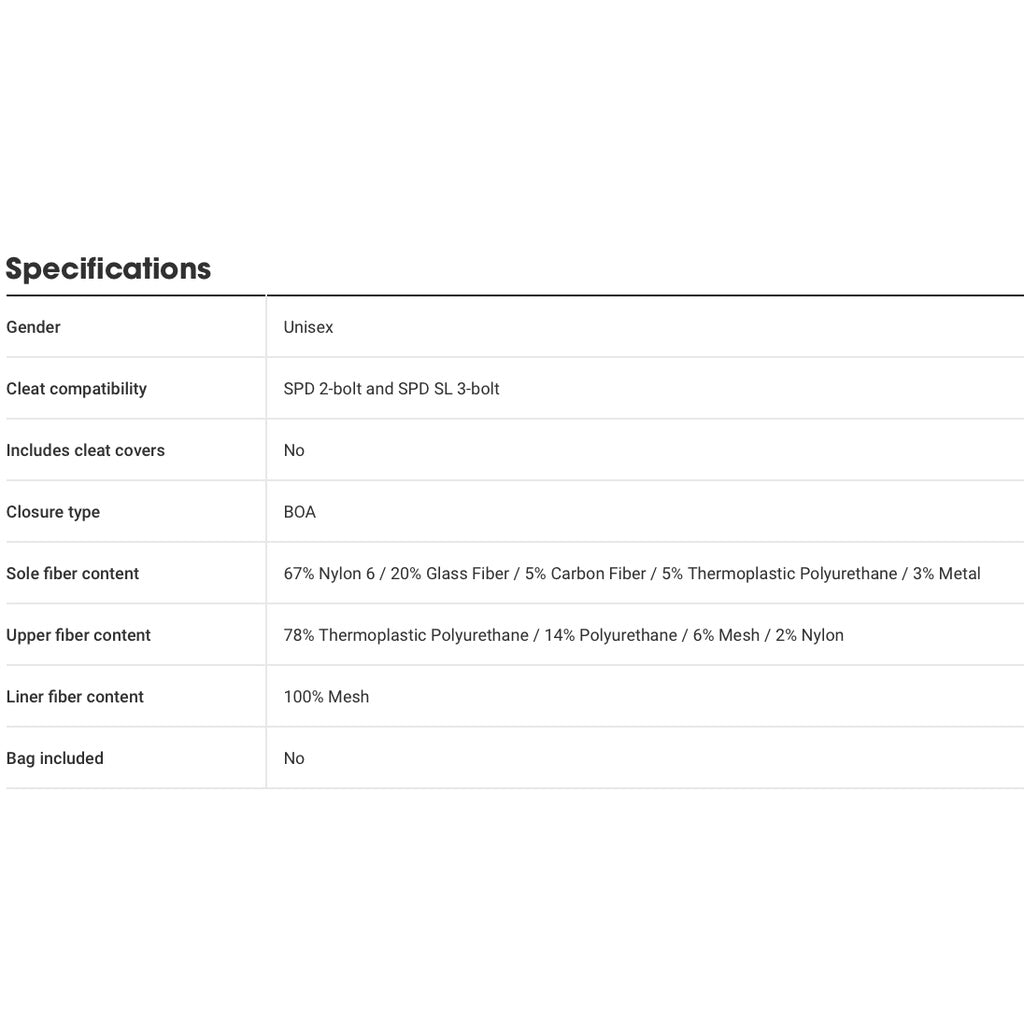The height and width of the screenshot is (1024, 1024).
Task: Select the Gender row label
Action: click(x=33, y=327)
